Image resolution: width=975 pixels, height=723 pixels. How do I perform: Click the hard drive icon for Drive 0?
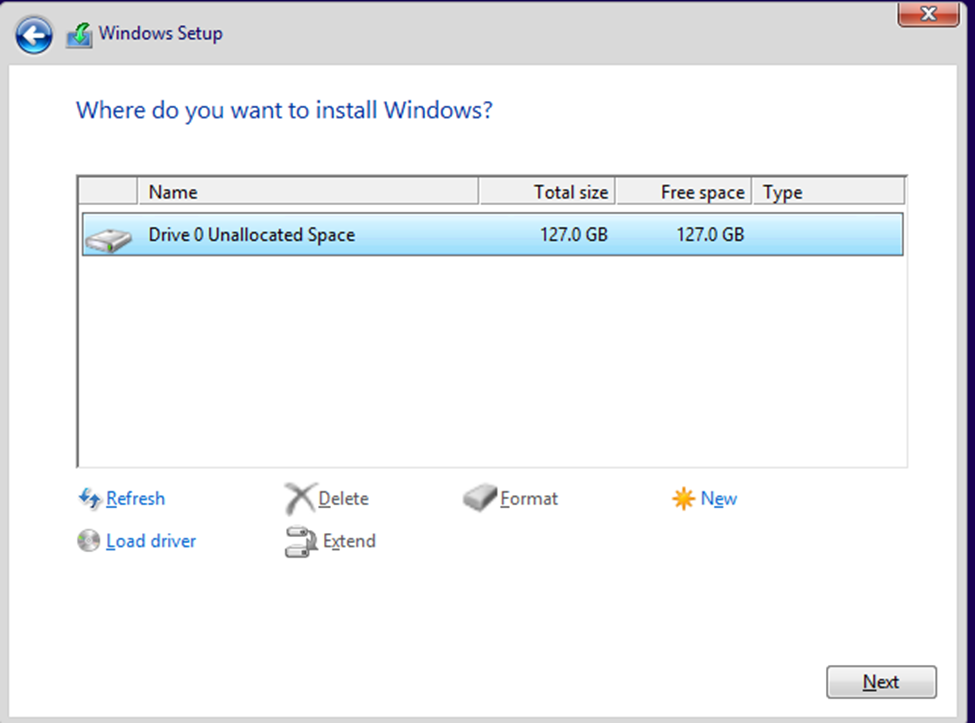108,237
